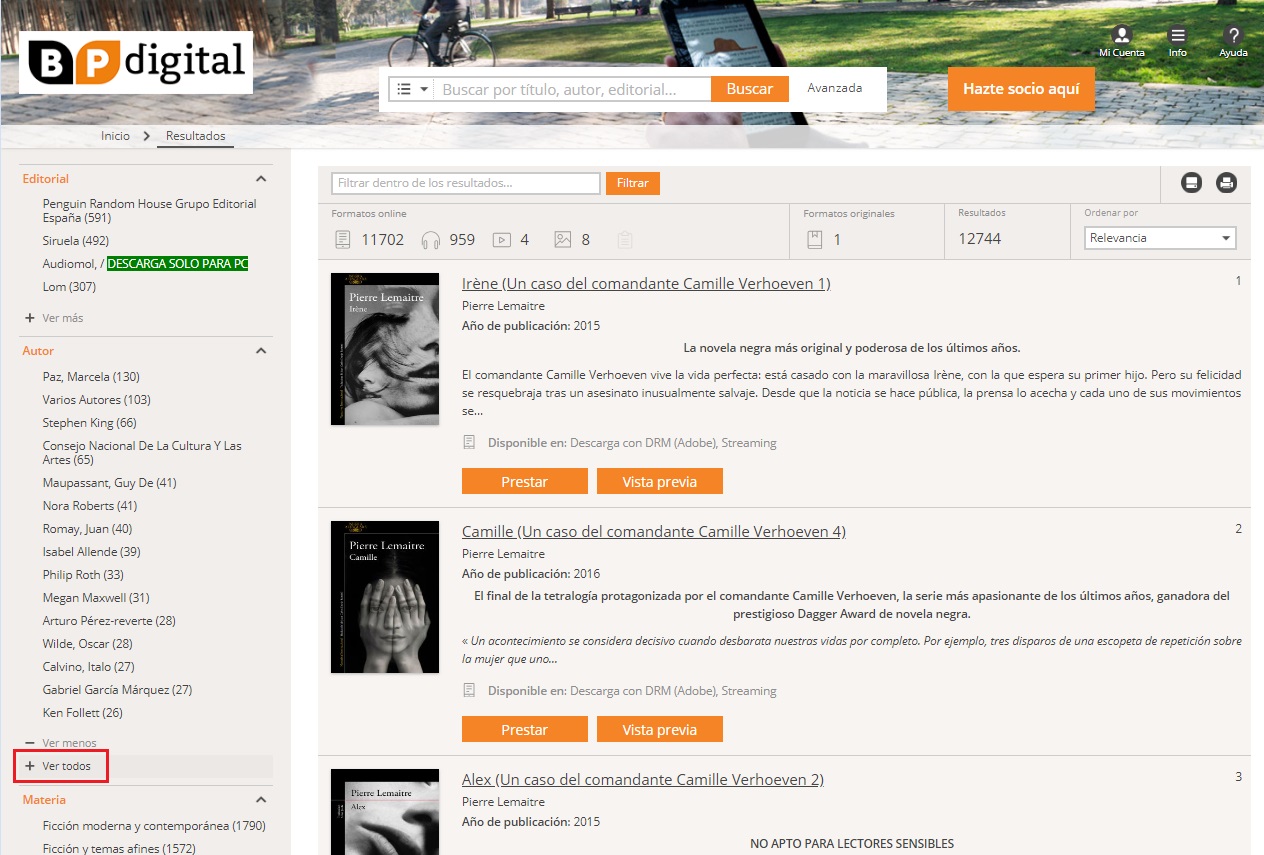Filter by editorial Lom (307)
The width and height of the screenshot is (1264, 855).
tap(69, 287)
